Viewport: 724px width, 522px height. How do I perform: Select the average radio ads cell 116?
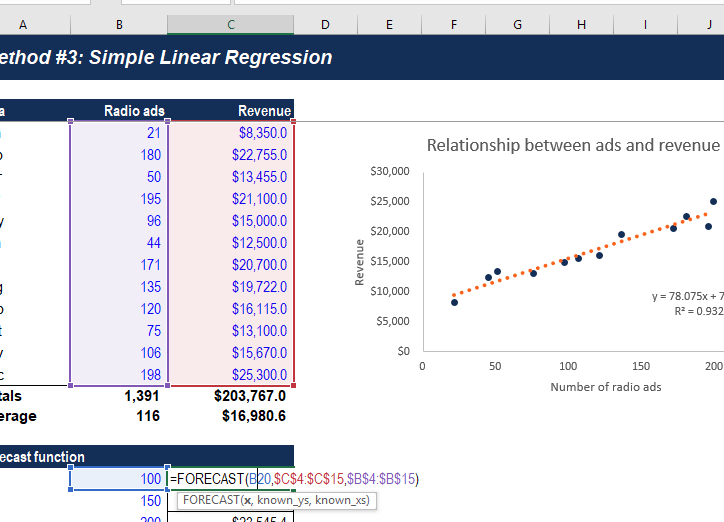pos(119,416)
